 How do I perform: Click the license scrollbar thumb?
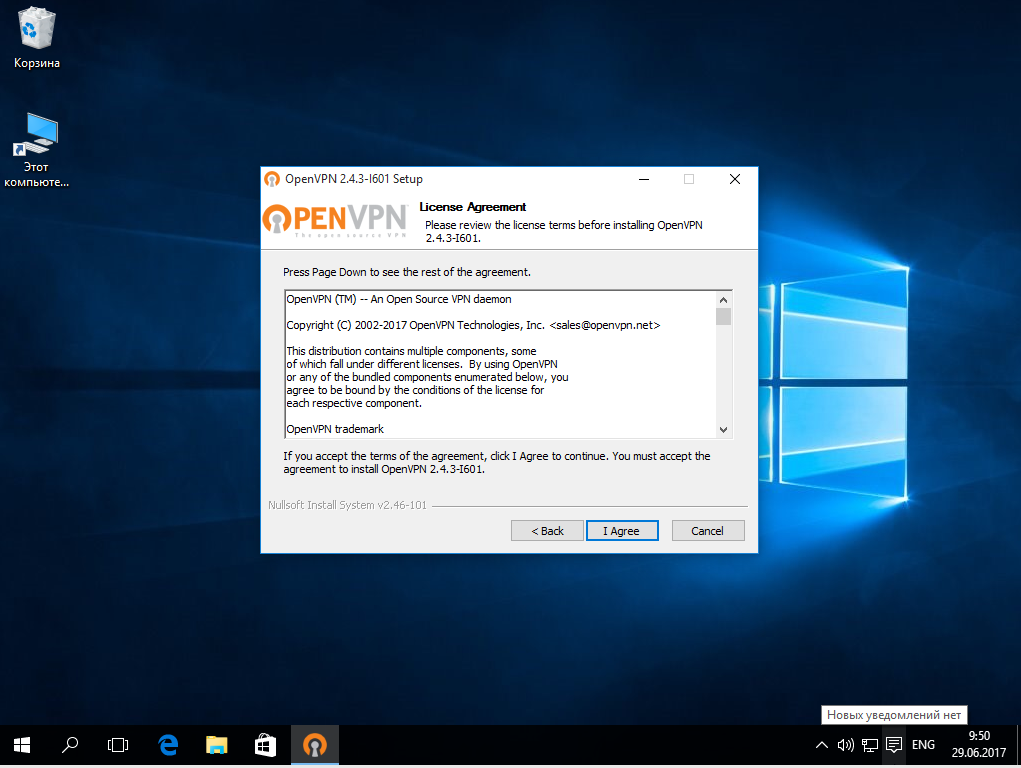click(723, 317)
